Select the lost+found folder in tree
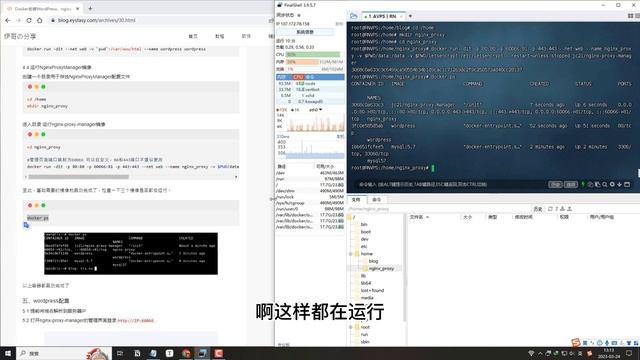Screen dimensions: 640x360 [372, 291]
